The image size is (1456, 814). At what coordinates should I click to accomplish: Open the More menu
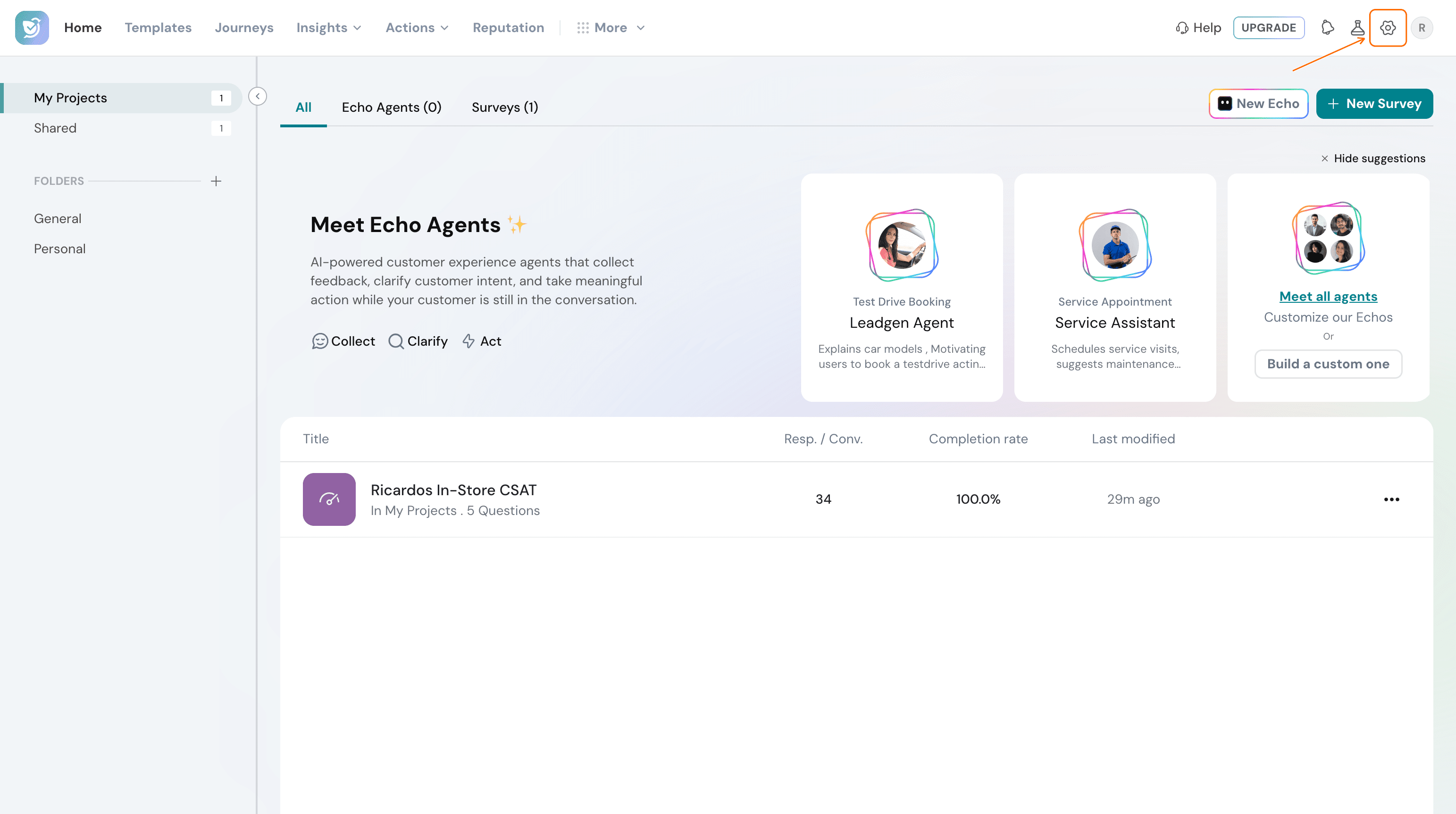click(611, 28)
